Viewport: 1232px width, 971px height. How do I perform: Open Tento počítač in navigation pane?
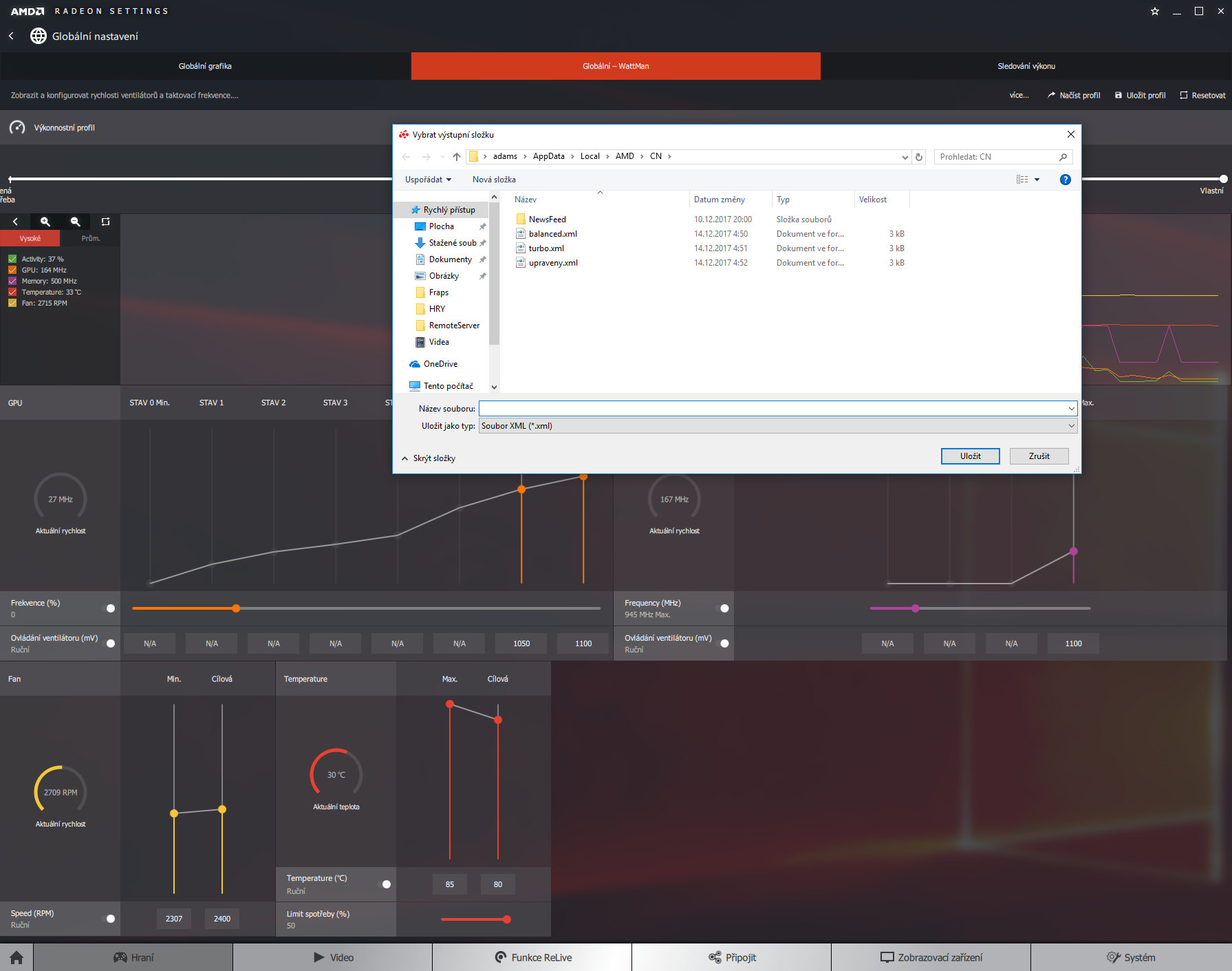(x=441, y=386)
